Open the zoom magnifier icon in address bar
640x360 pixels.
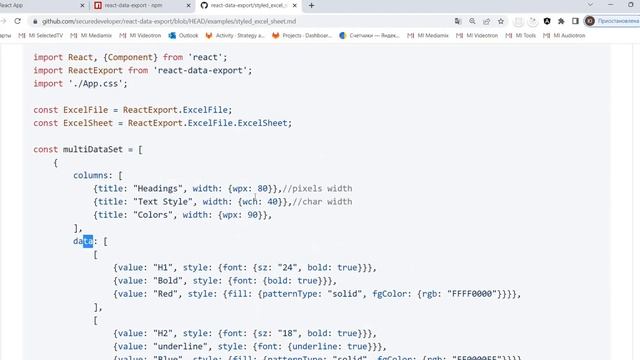(x=472, y=21)
